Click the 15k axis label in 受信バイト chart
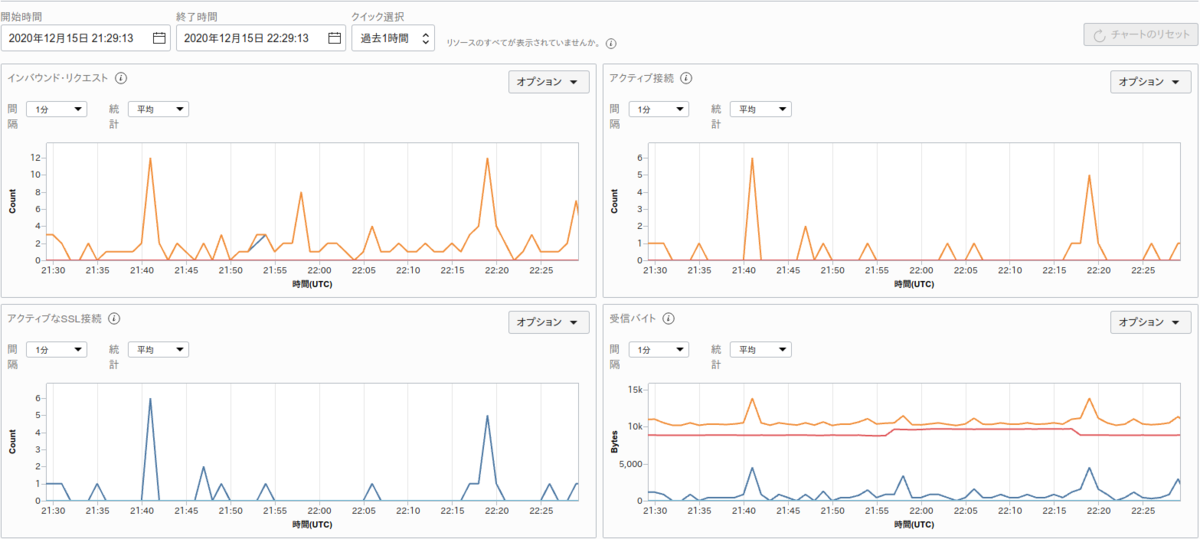The height and width of the screenshot is (539, 1200). [636, 389]
